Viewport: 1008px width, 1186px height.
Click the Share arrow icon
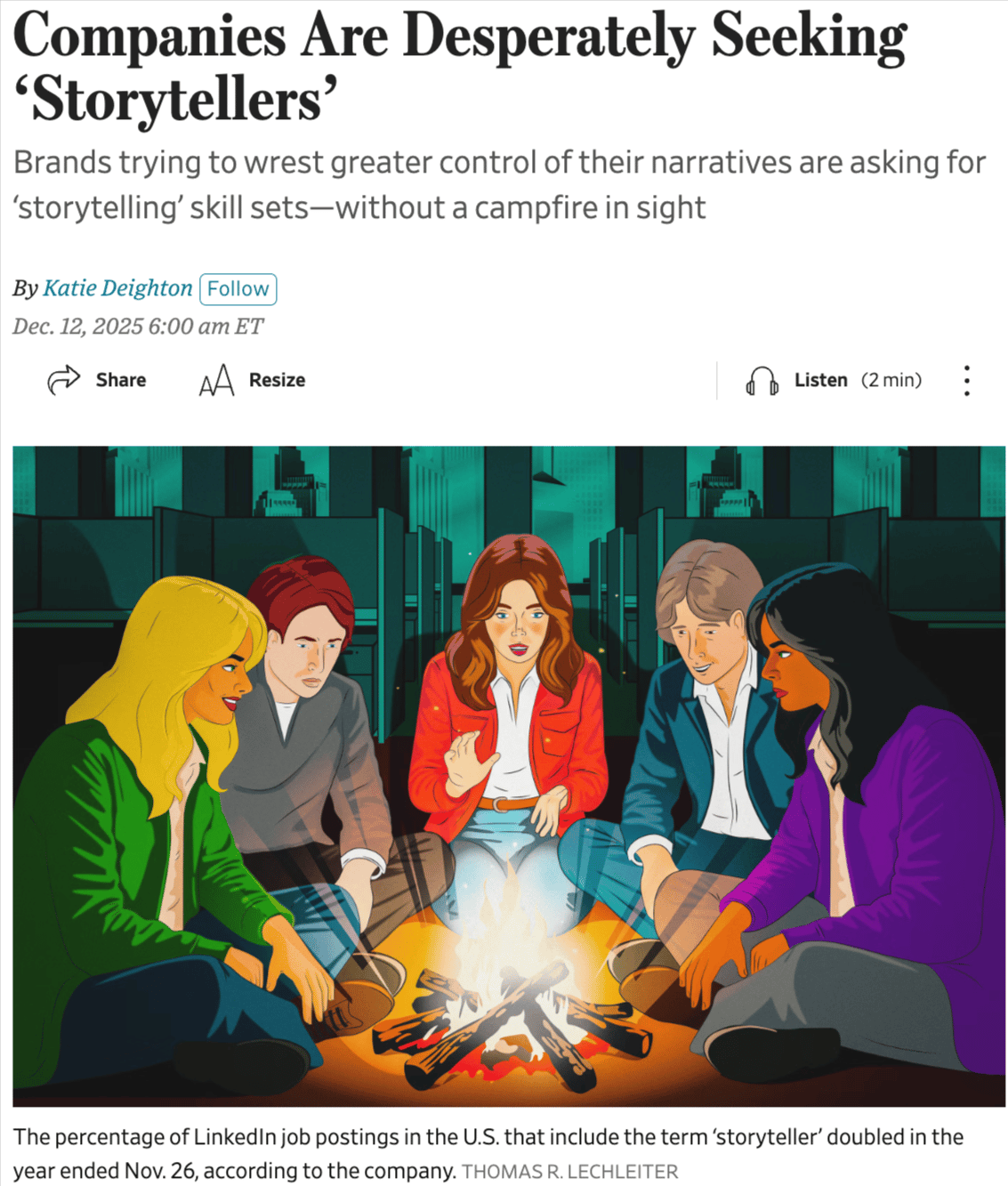click(x=63, y=380)
